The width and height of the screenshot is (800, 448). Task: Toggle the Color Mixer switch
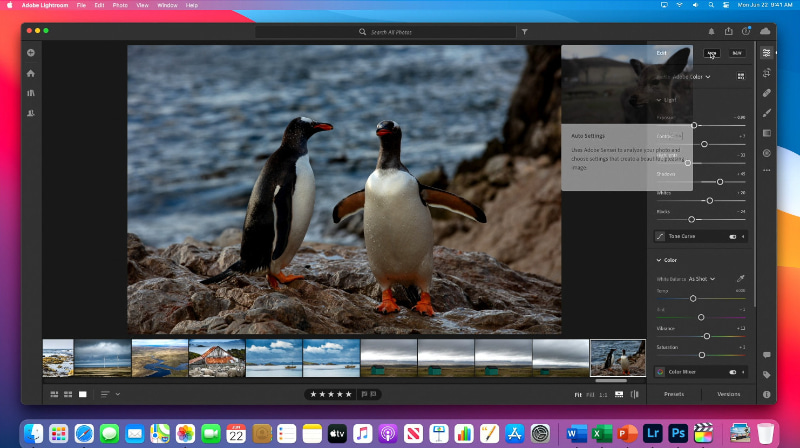733,372
